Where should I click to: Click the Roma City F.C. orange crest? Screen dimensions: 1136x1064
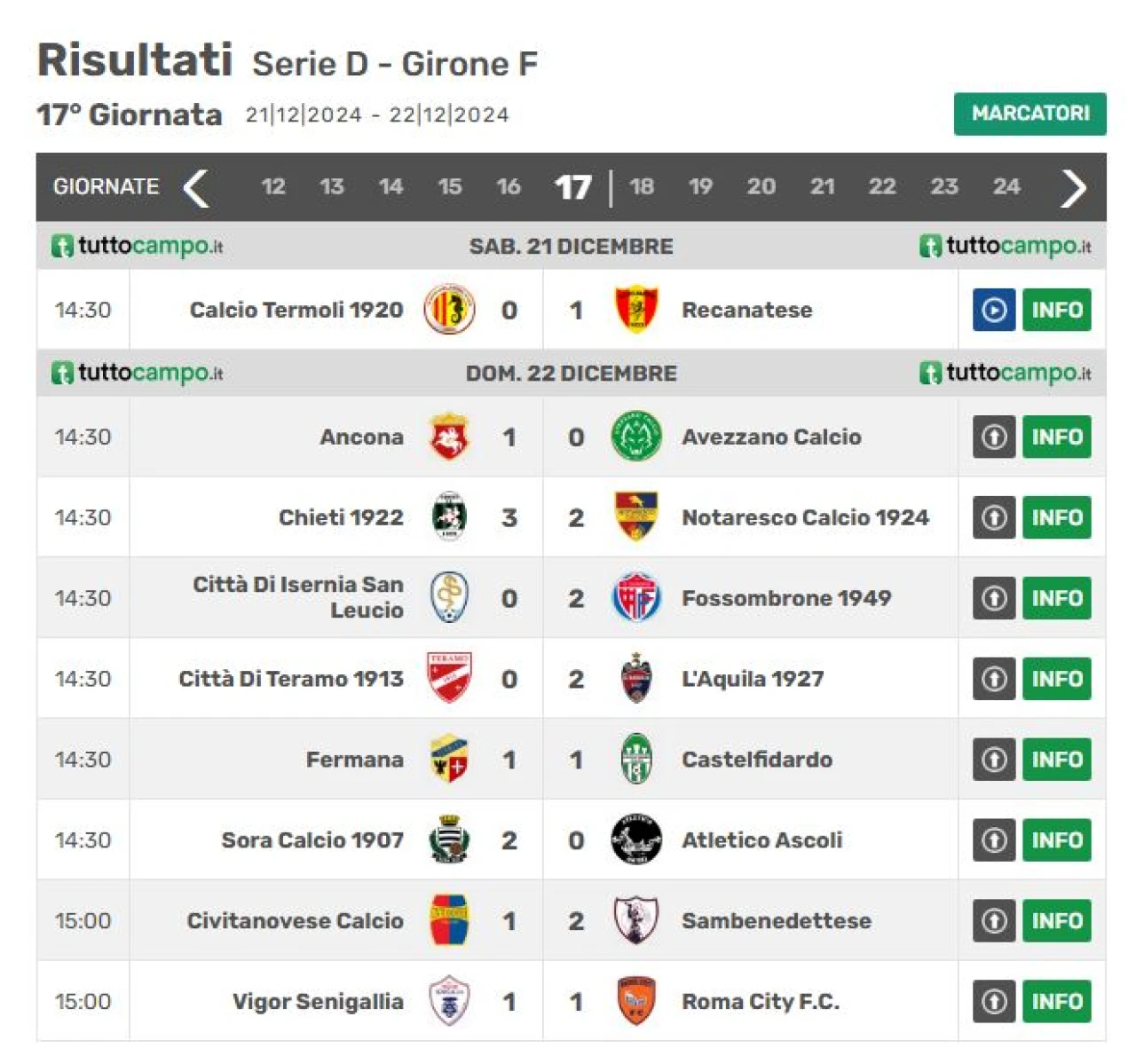[x=636, y=1001]
